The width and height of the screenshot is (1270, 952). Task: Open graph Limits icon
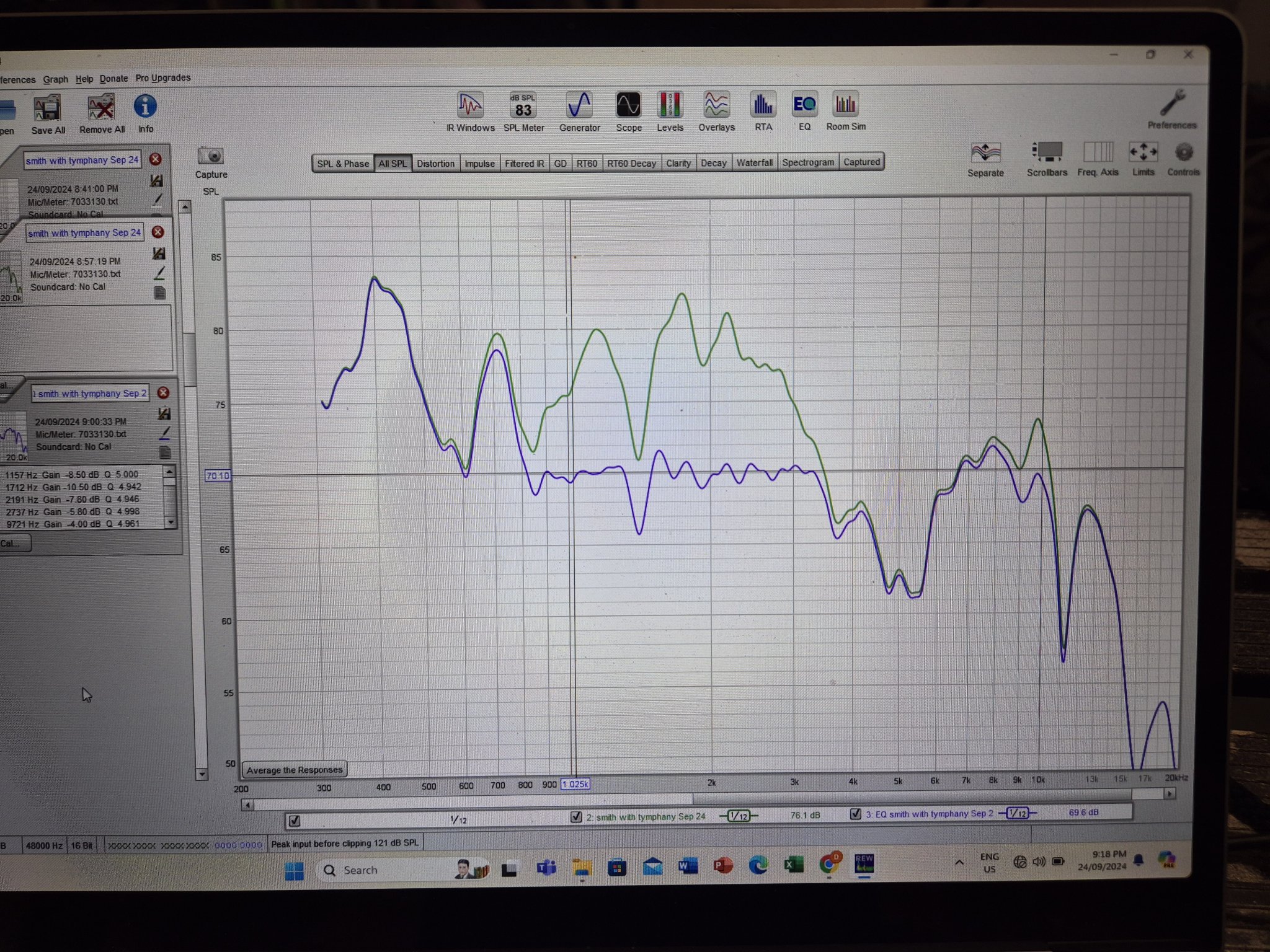point(1143,159)
